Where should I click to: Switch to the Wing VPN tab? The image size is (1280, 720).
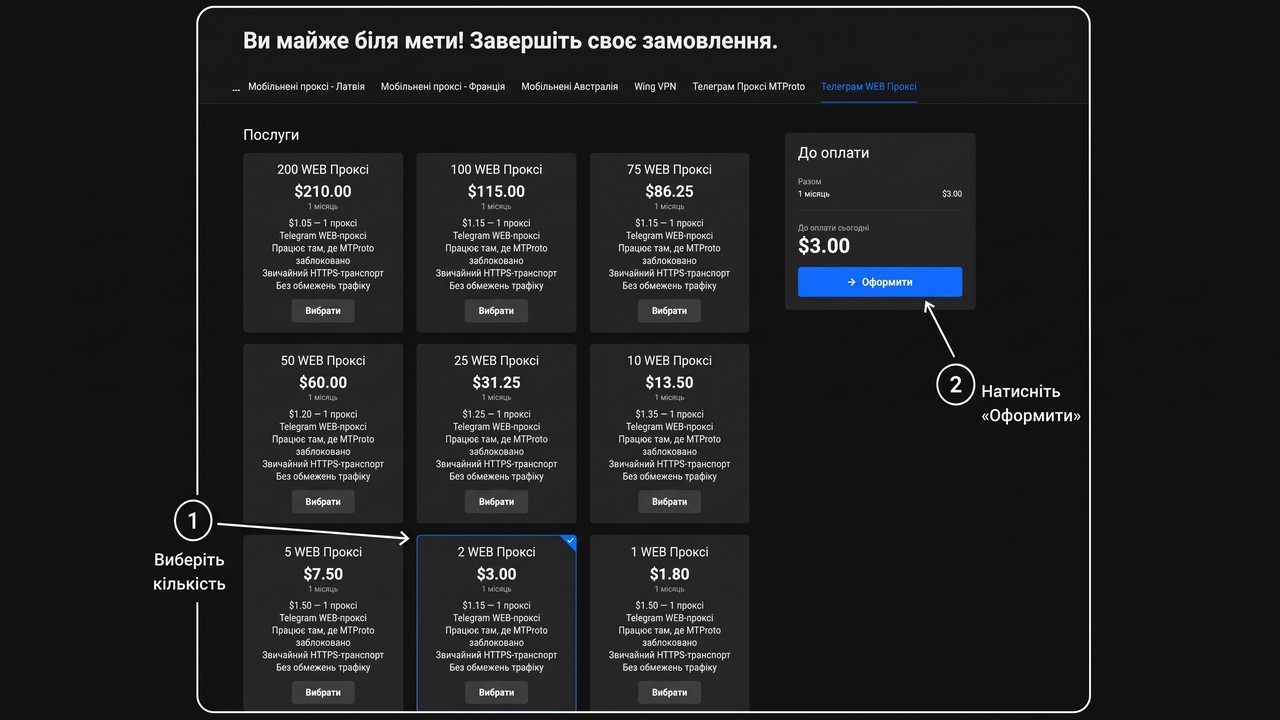(655, 87)
